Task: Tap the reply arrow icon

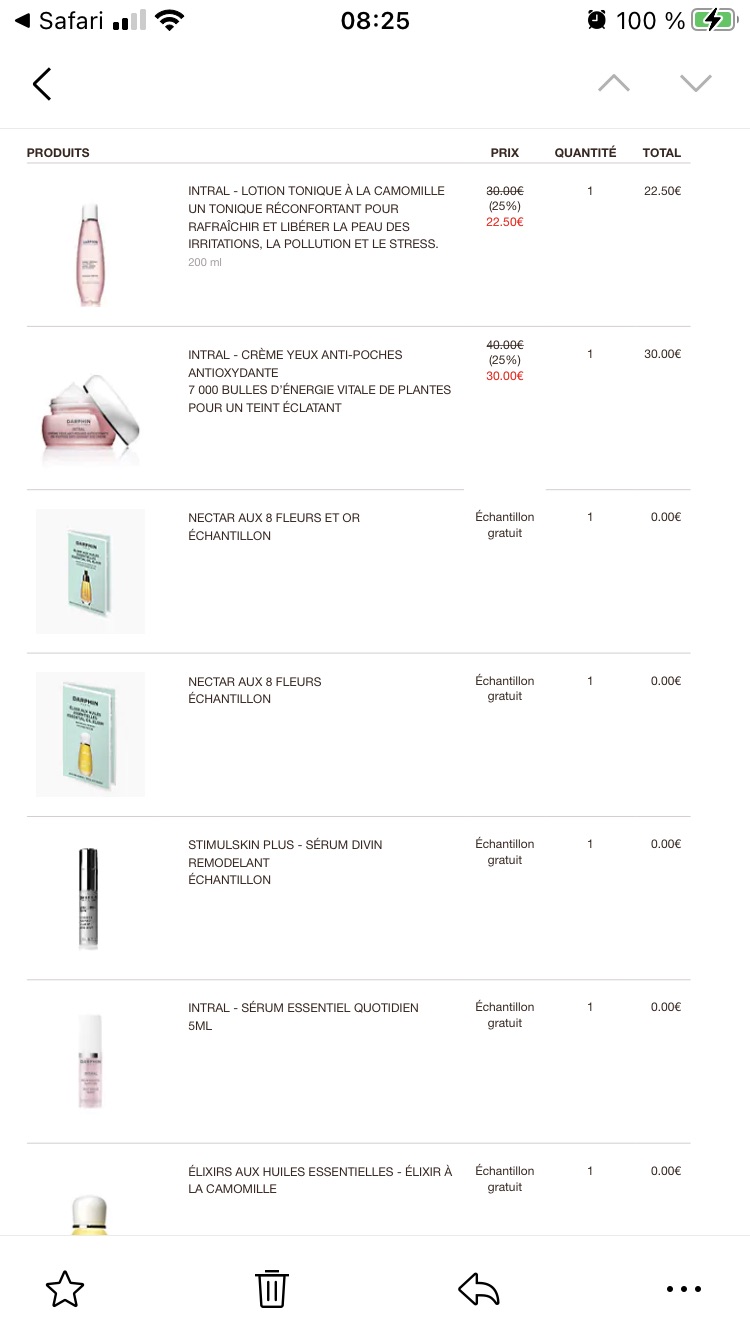Action: point(479,1289)
